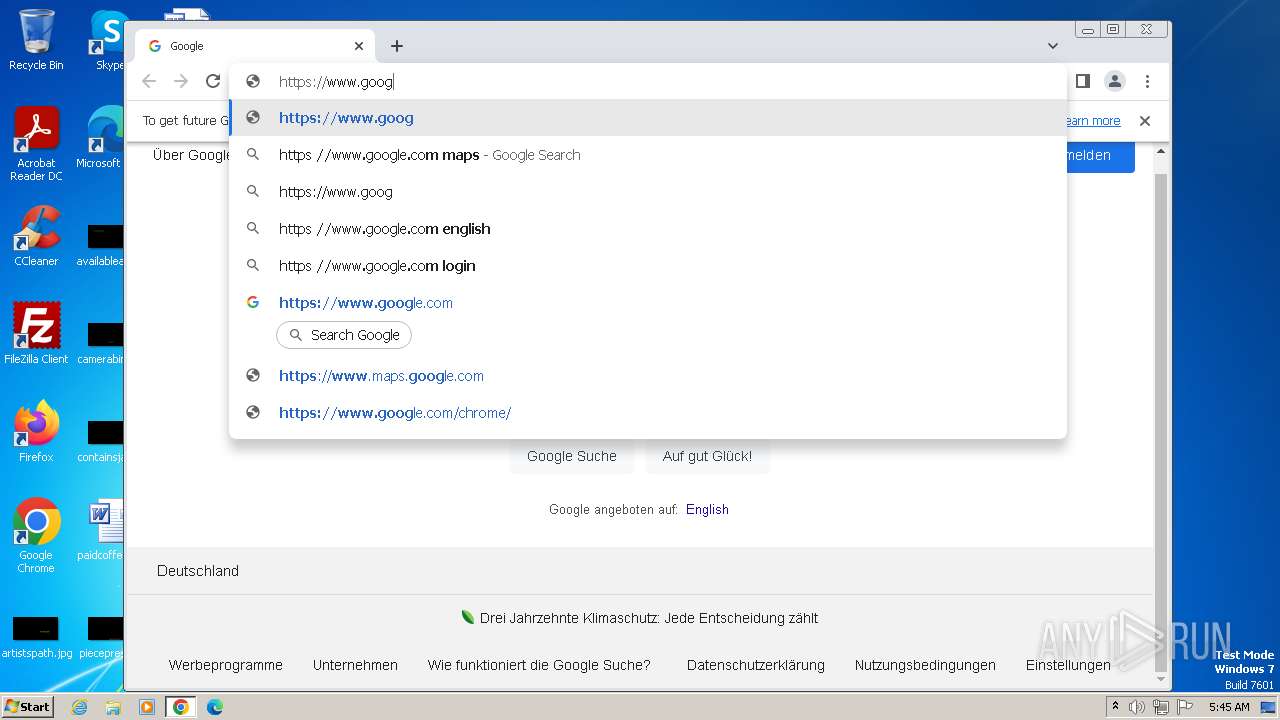The width and height of the screenshot is (1280, 720).
Task: Open the Acrobat Reader DC desktop icon
Action: 36,145
